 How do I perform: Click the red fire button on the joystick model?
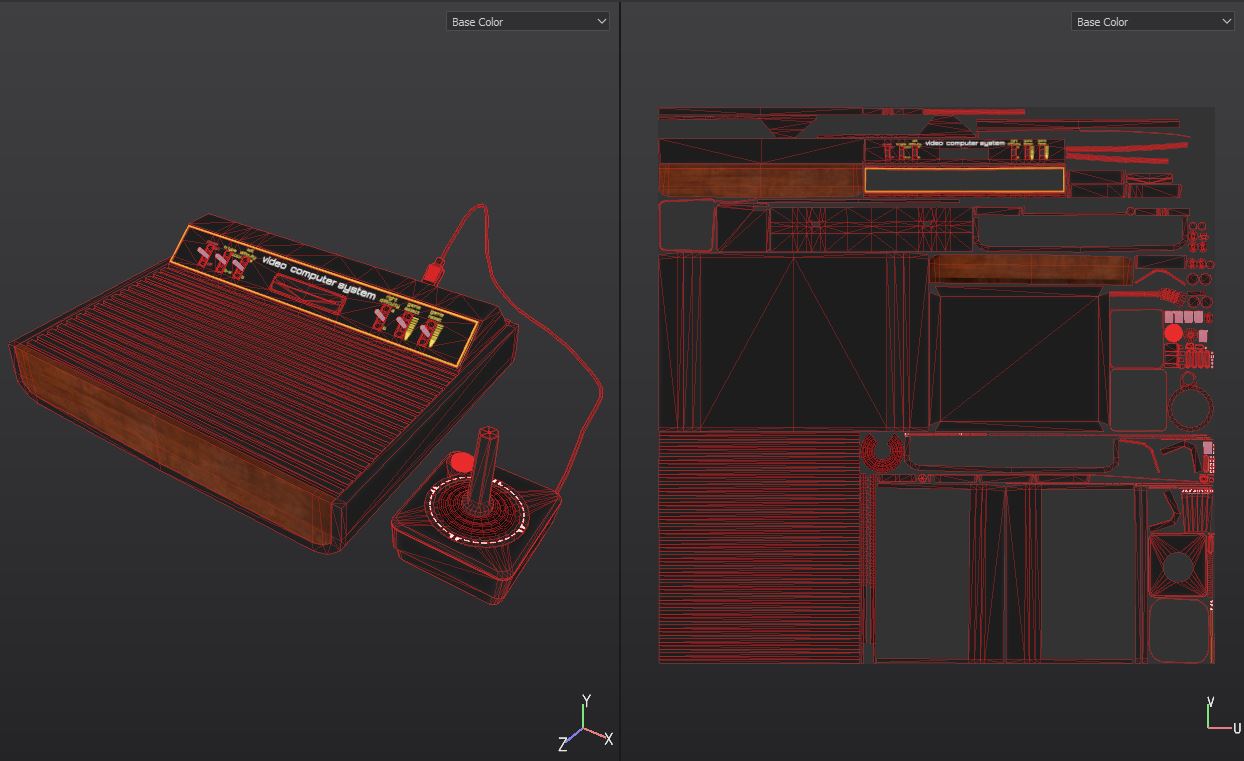coord(461,462)
